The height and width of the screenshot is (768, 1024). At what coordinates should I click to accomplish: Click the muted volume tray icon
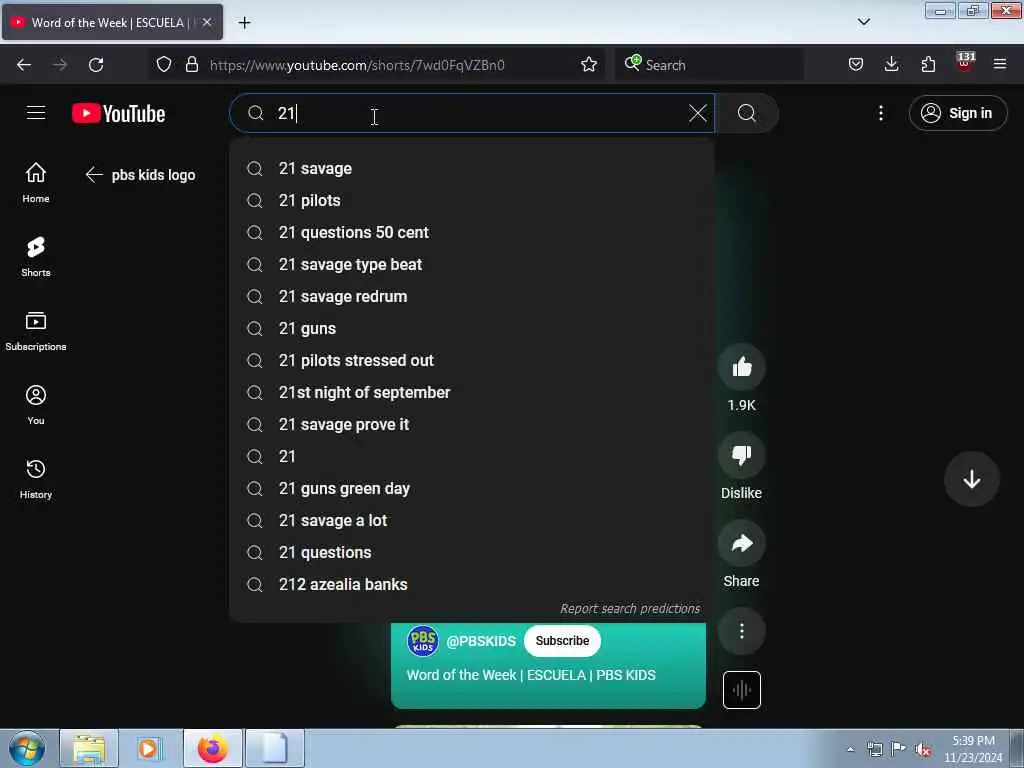[x=922, y=750]
